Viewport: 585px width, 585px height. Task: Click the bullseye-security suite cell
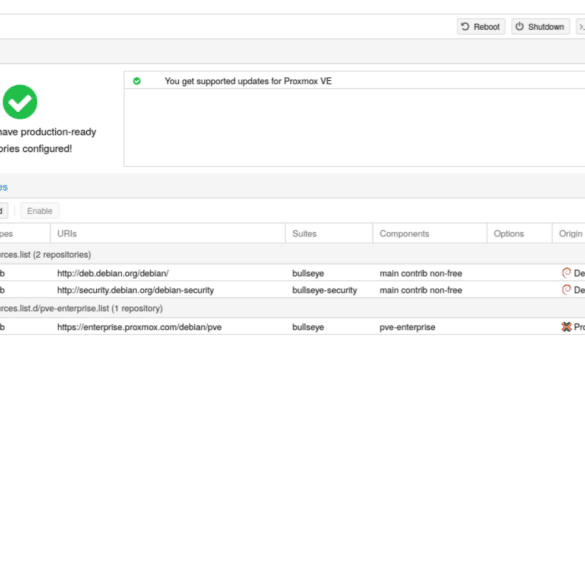coord(325,290)
